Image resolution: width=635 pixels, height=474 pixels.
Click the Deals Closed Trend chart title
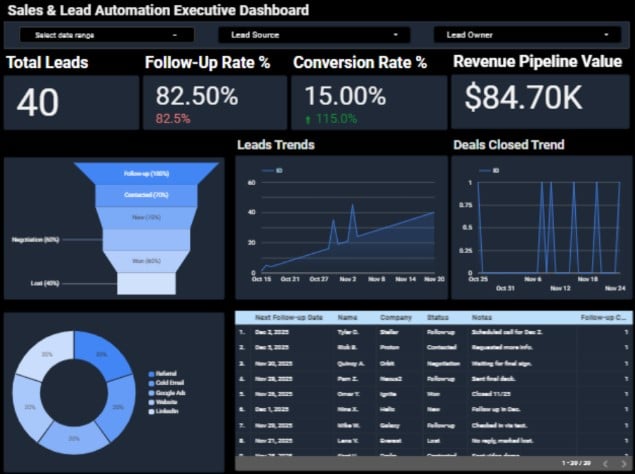509,145
